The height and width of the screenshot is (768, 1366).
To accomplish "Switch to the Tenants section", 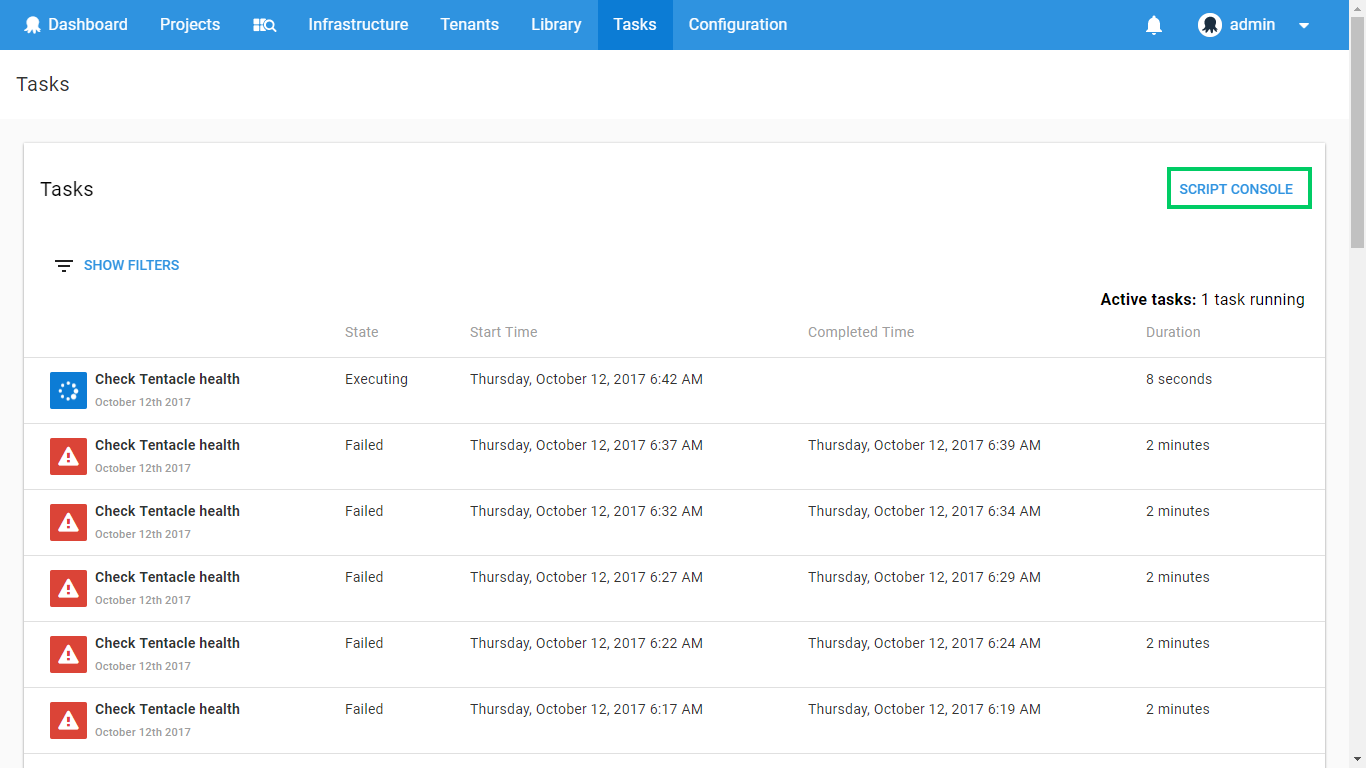I will tap(469, 25).
